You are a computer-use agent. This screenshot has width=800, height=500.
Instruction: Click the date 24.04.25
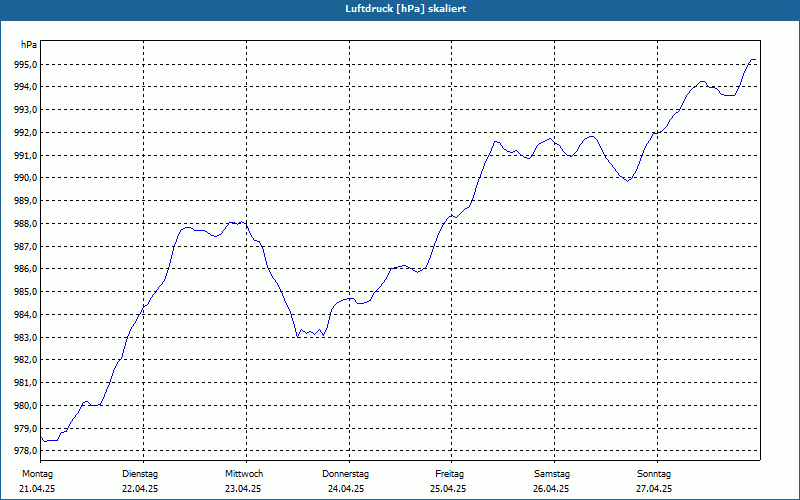[346, 489]
